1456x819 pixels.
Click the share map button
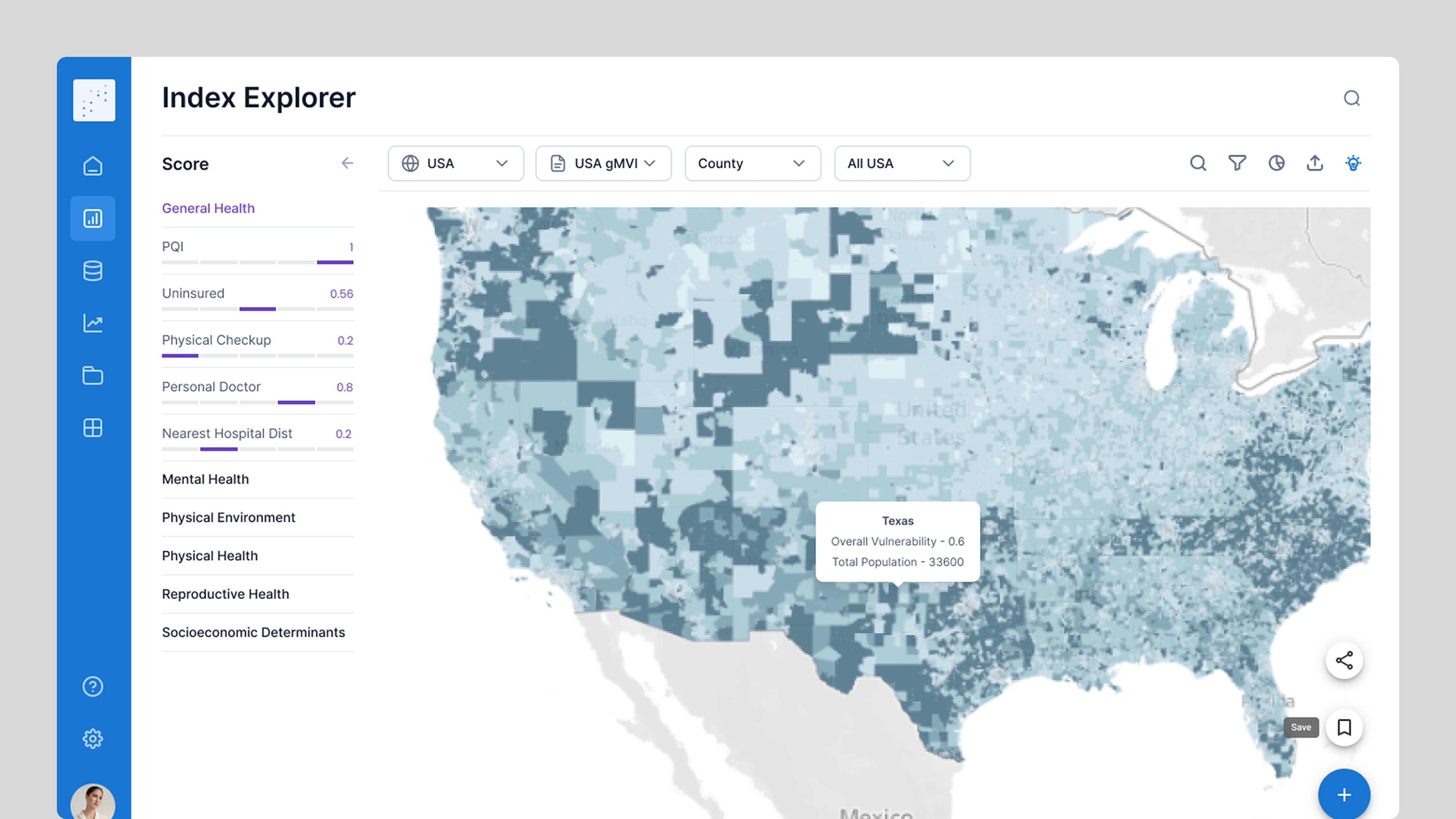[x=1344, y=660]
